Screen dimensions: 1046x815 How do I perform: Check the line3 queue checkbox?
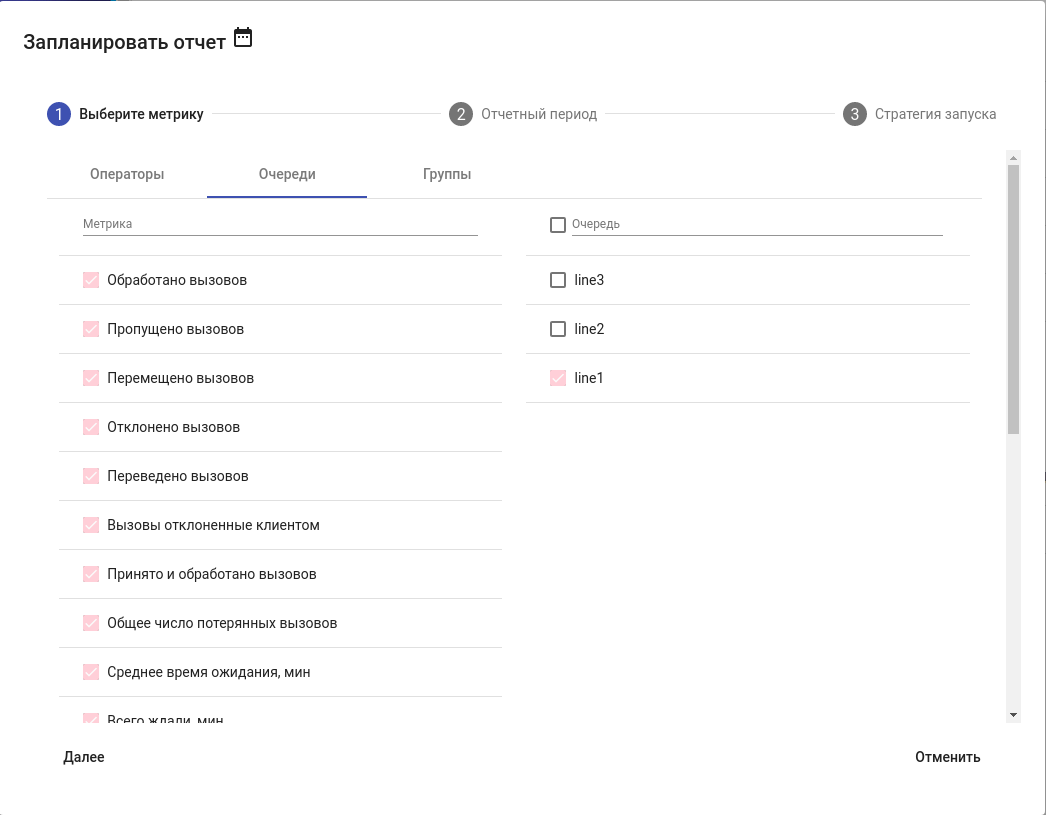pyautogui.click(x=558, y=280)
